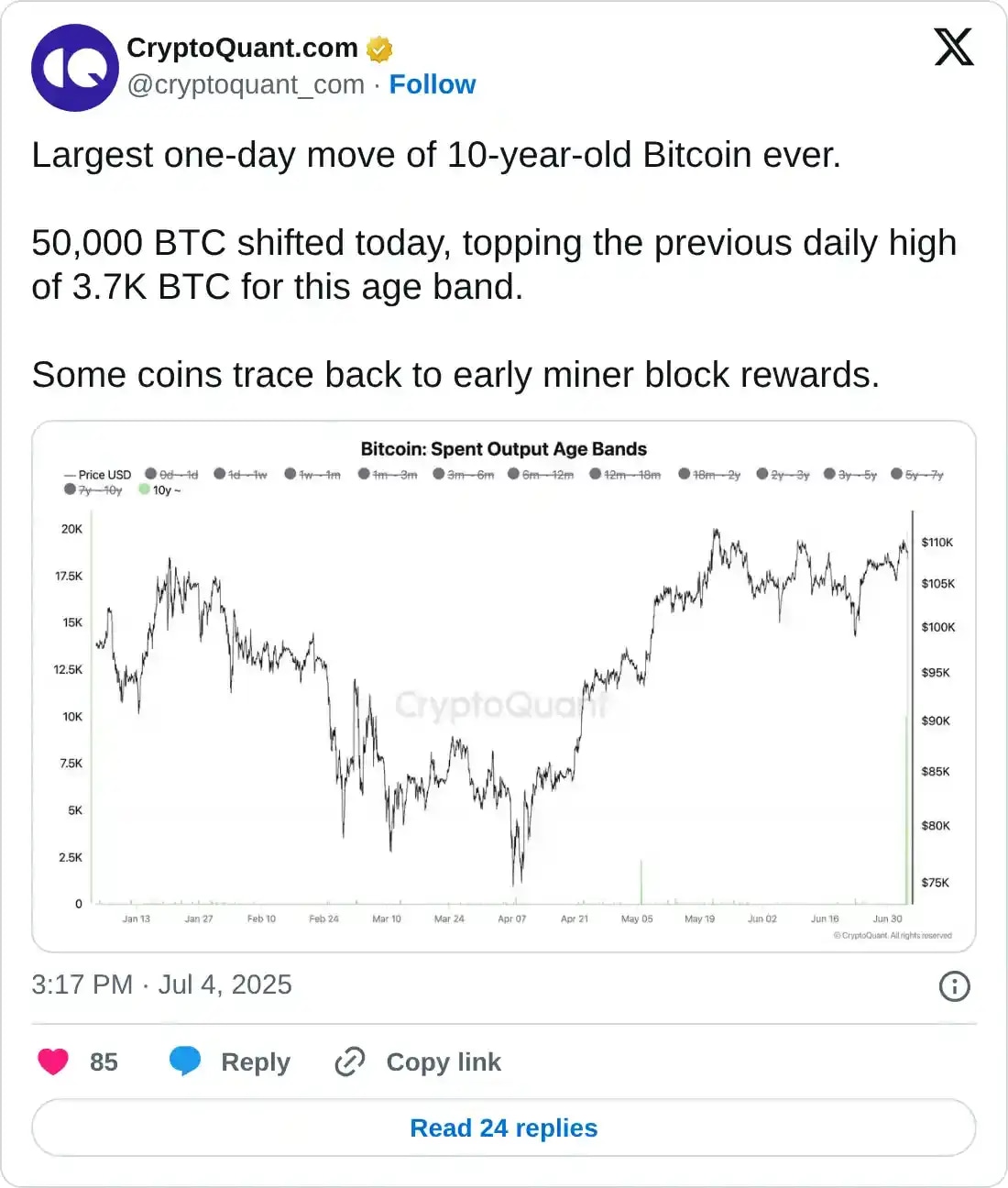Click the @cryptoquant_com handle
The width and height of the screenshot is (1008, 1188).
245,84
